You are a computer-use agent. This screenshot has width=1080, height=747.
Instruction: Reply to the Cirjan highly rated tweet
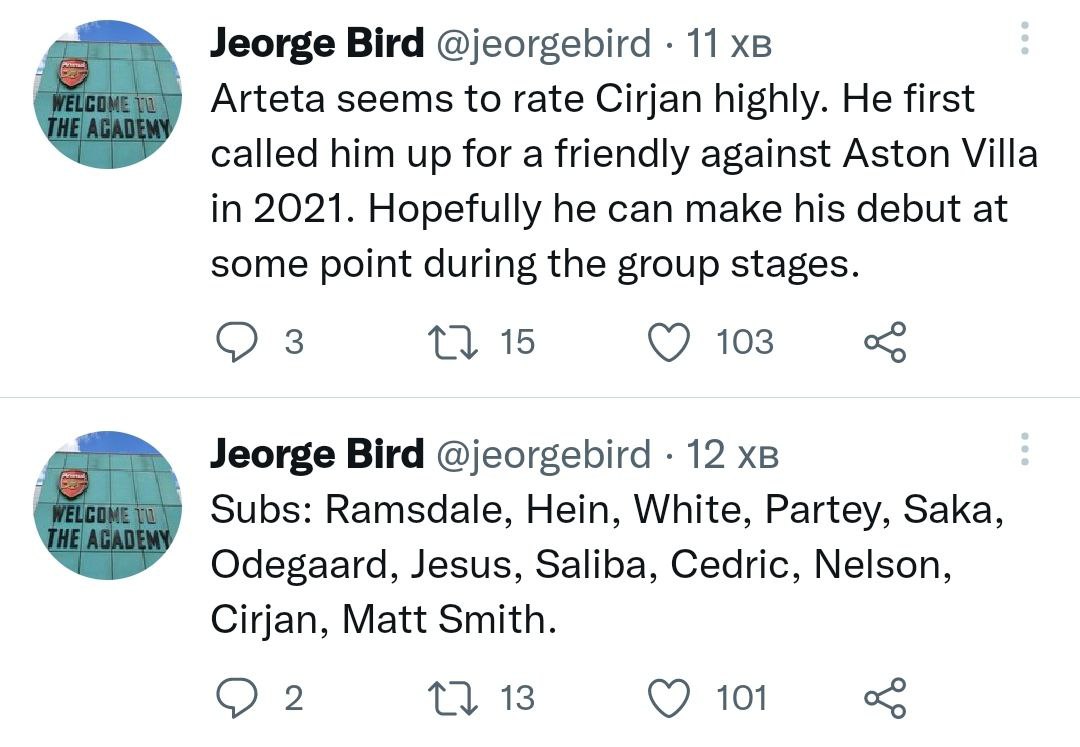[237, 343]
